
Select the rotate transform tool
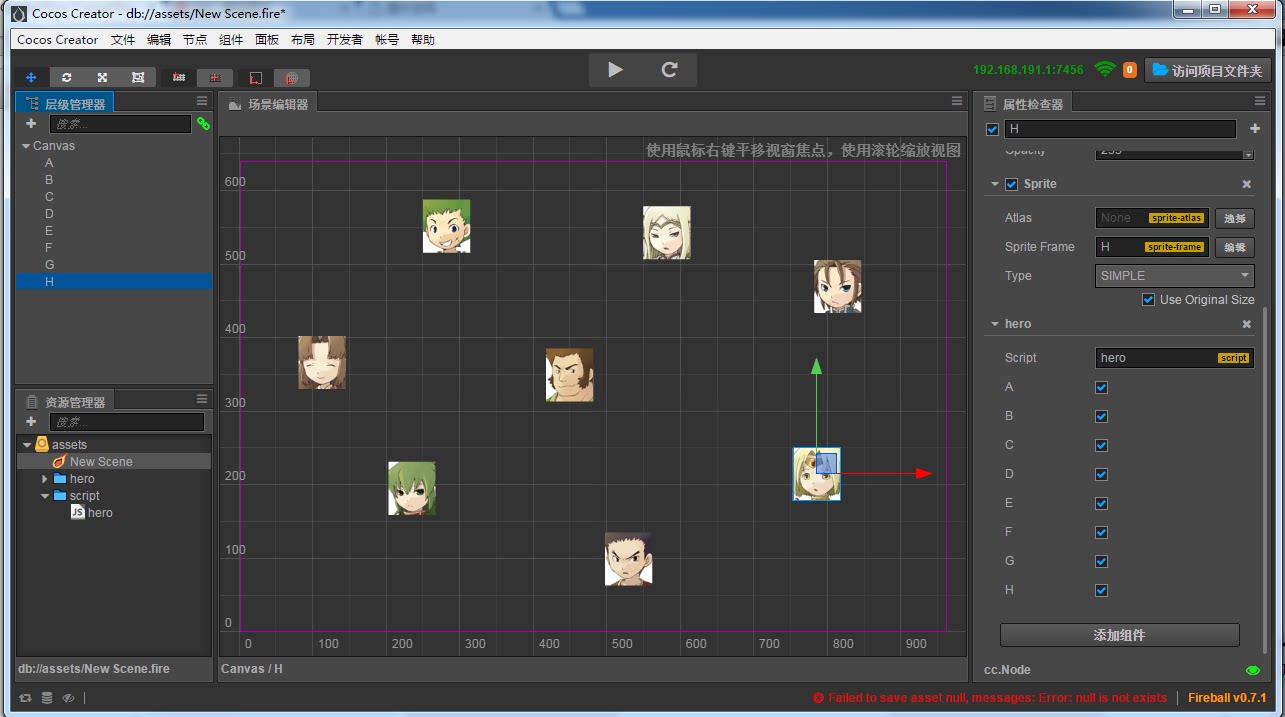(66, 77)
